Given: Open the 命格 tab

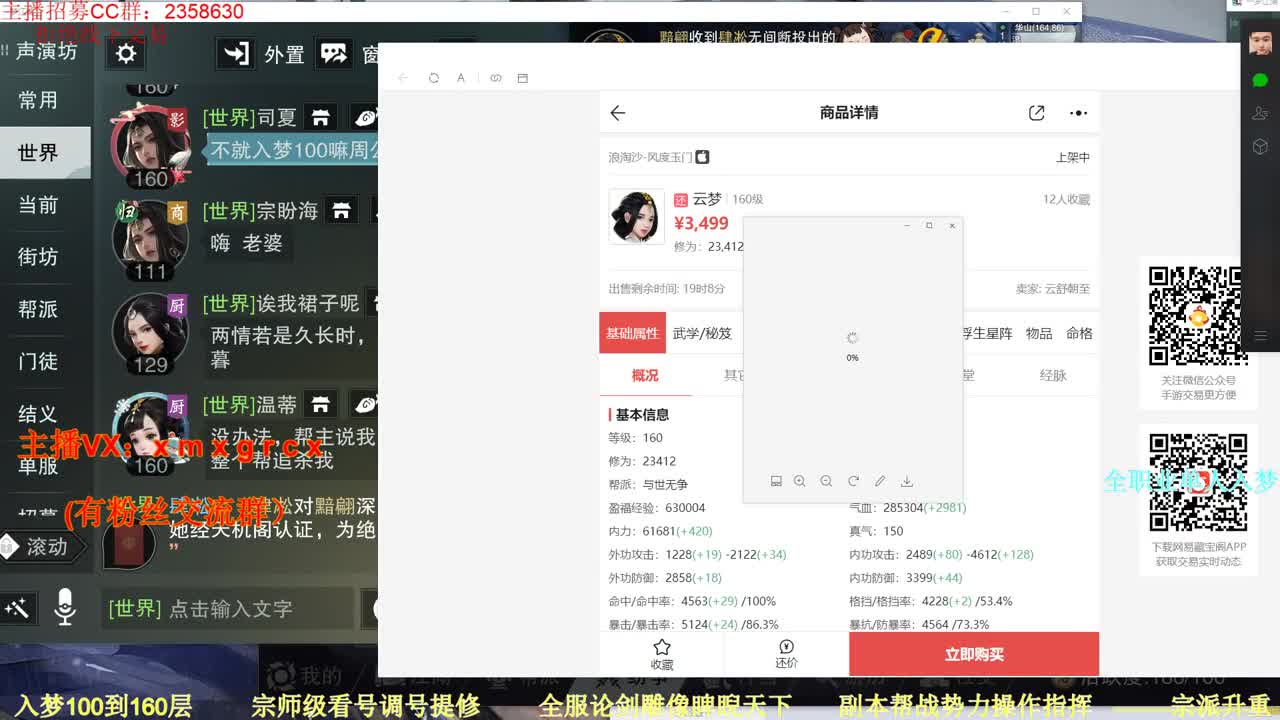Looking at the screenshot, I should coord(1079,333).
